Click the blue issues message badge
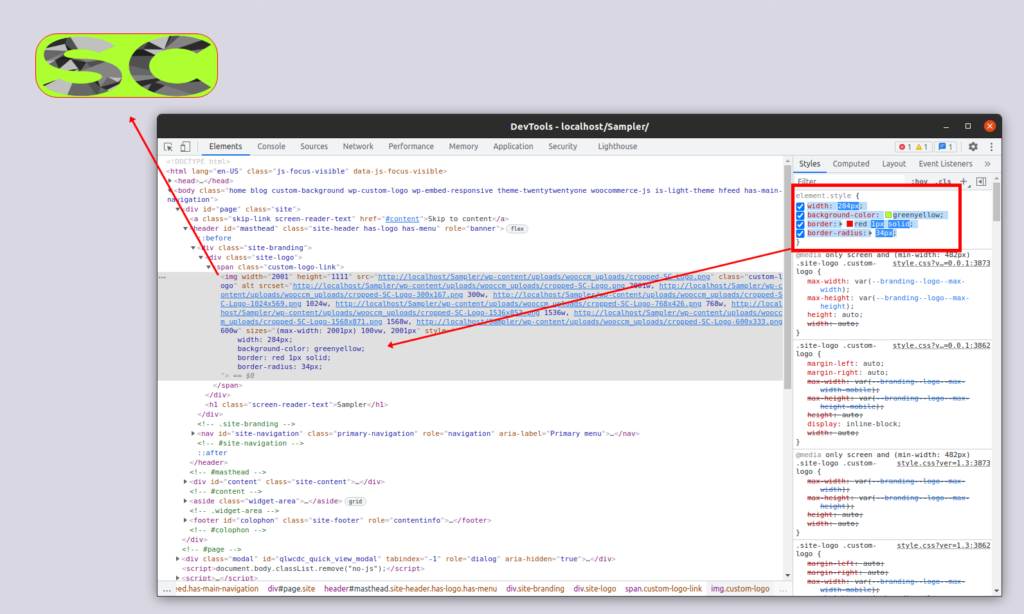1024x614 pixels. (x=946, y=147)
